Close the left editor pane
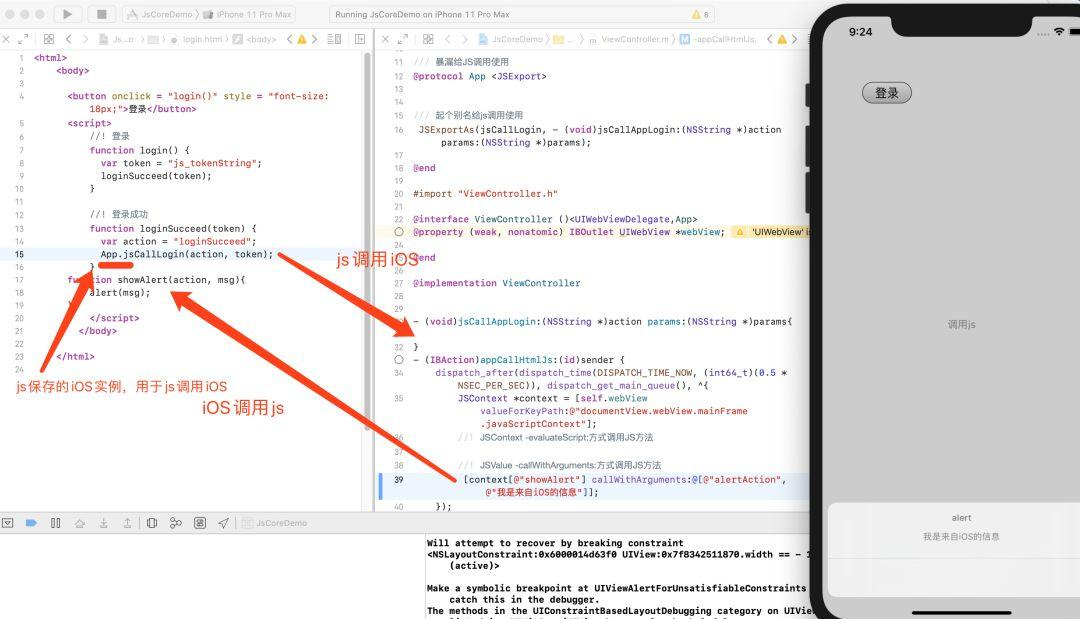This screenshot has width=1080, height=619. coord(6,39)
